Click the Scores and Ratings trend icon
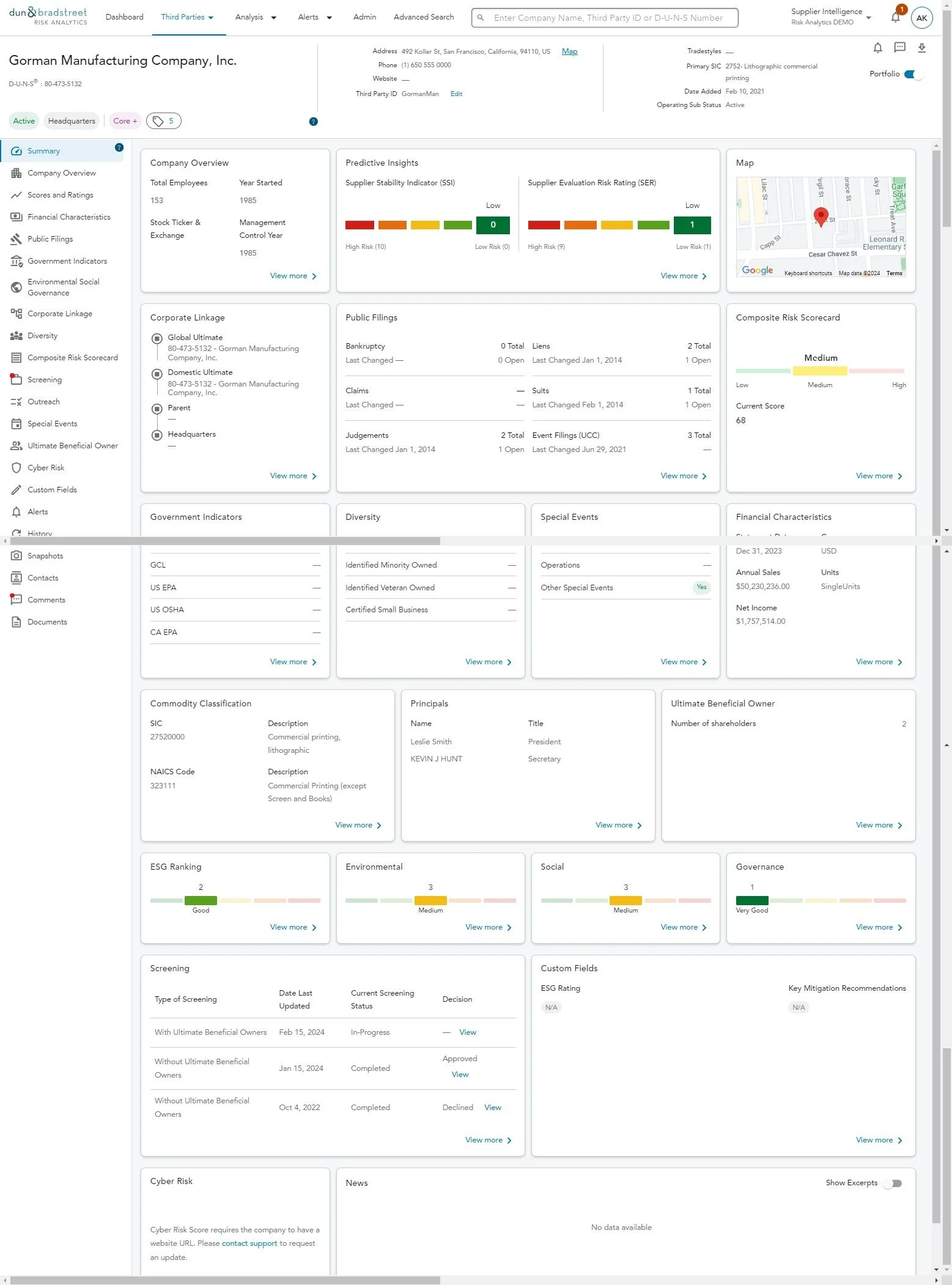 pyautogui.click(x=17, y=195)
